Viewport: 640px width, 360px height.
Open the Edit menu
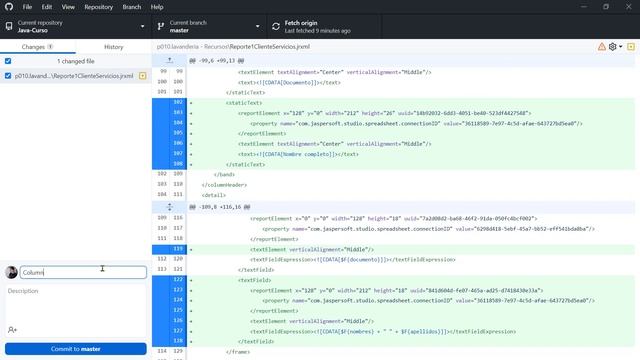[x=47, y=7]
